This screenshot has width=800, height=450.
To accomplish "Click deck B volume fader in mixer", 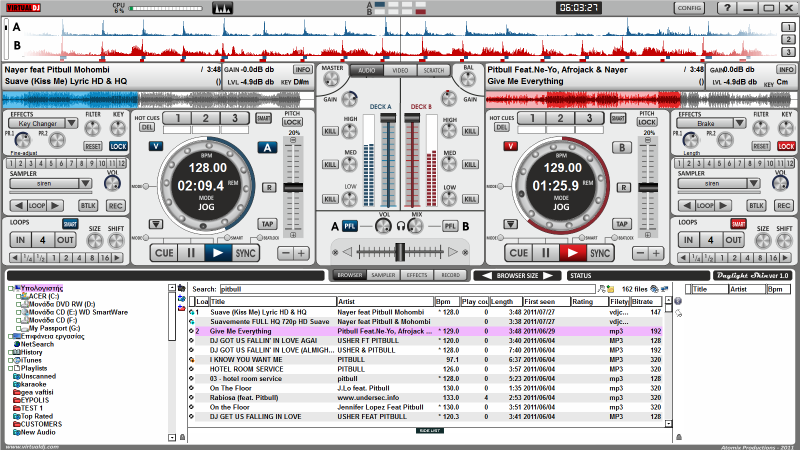I will coord(412,118).
